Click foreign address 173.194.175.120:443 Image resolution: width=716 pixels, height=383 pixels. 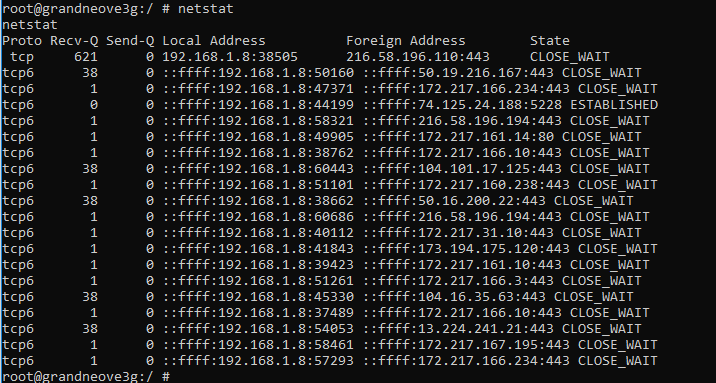(467, 248)
